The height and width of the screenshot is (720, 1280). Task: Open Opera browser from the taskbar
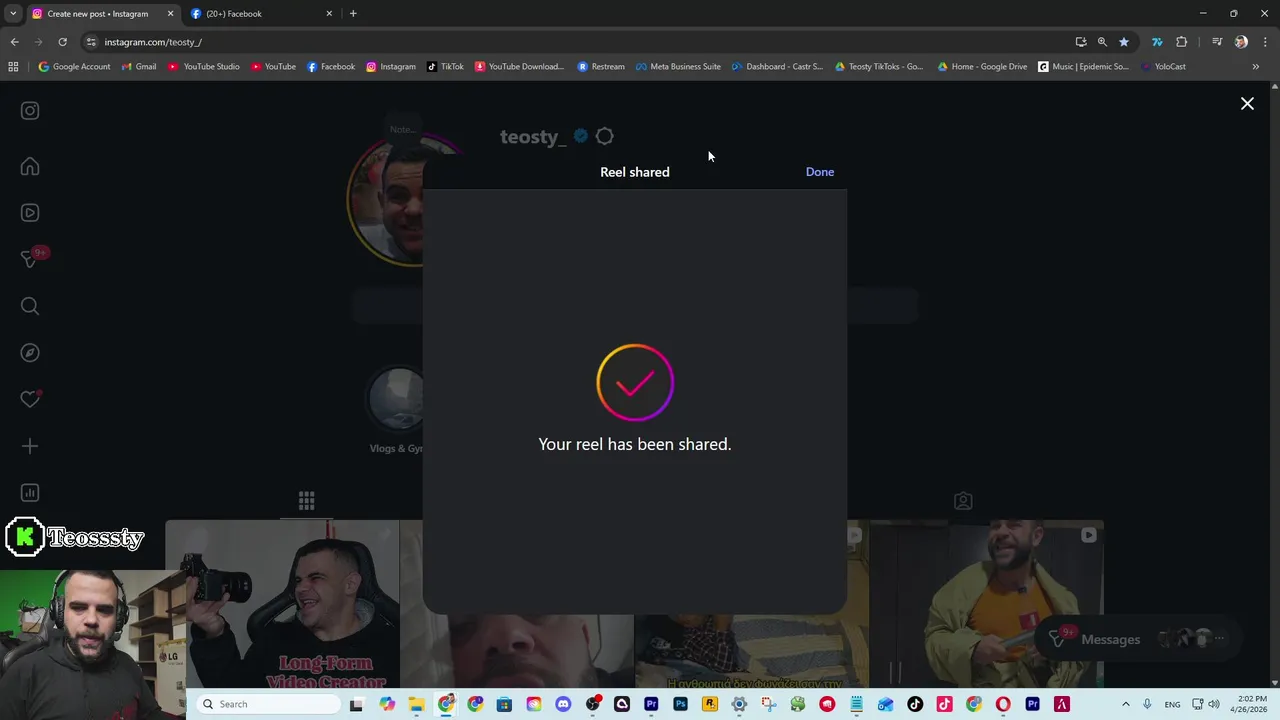(x=1003, y=704)
